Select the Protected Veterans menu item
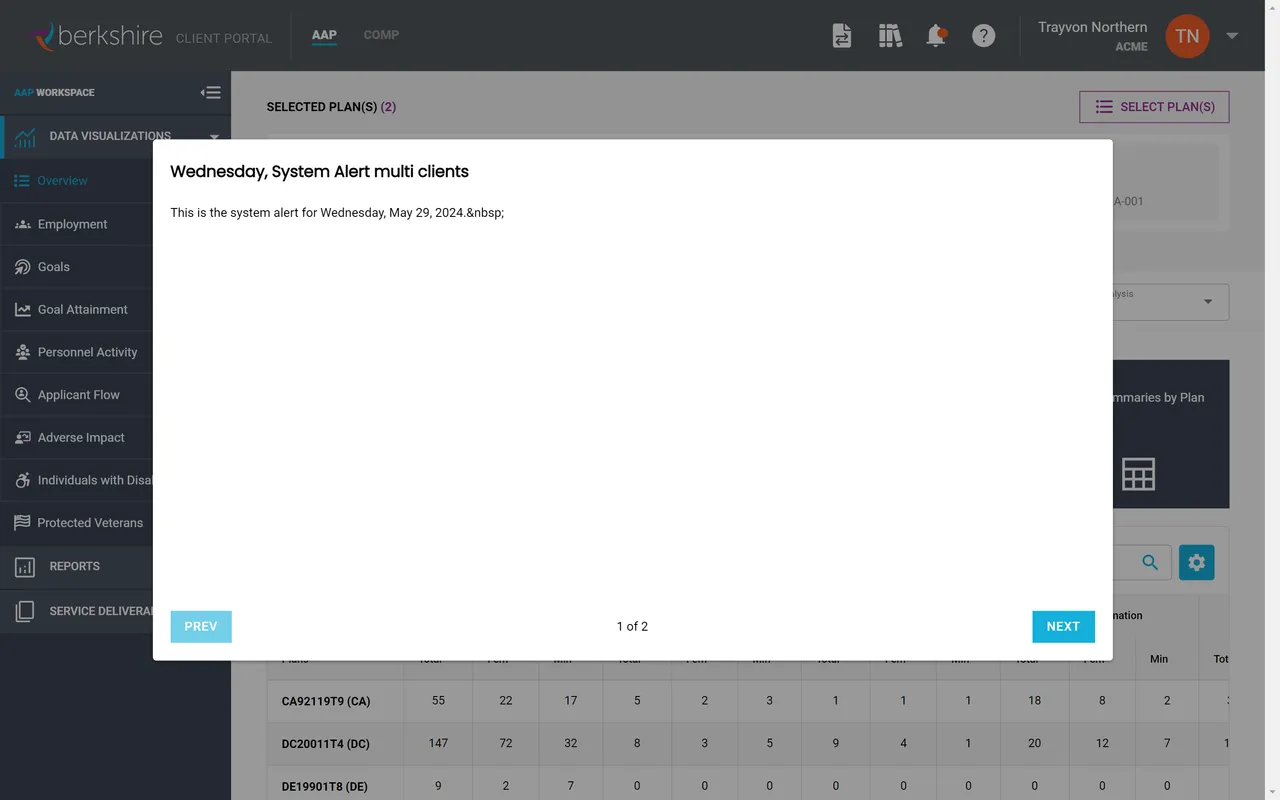1280x800 pixels. (x=90, y=522)
